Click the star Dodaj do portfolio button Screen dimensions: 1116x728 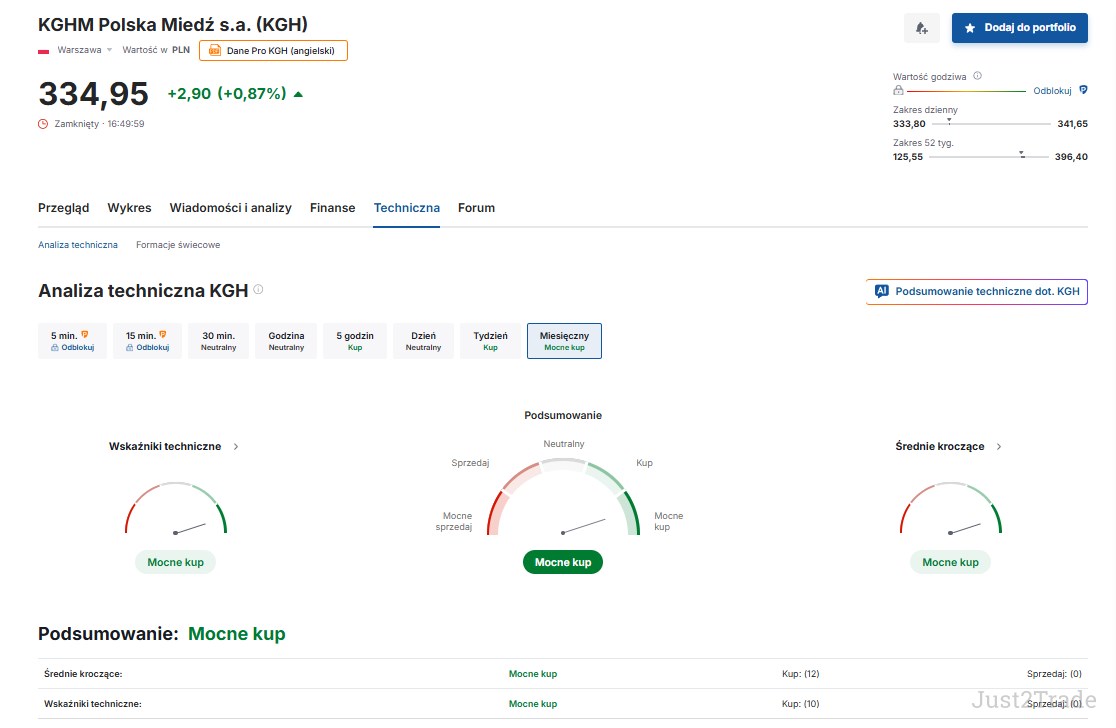[x=1019, y=28]
